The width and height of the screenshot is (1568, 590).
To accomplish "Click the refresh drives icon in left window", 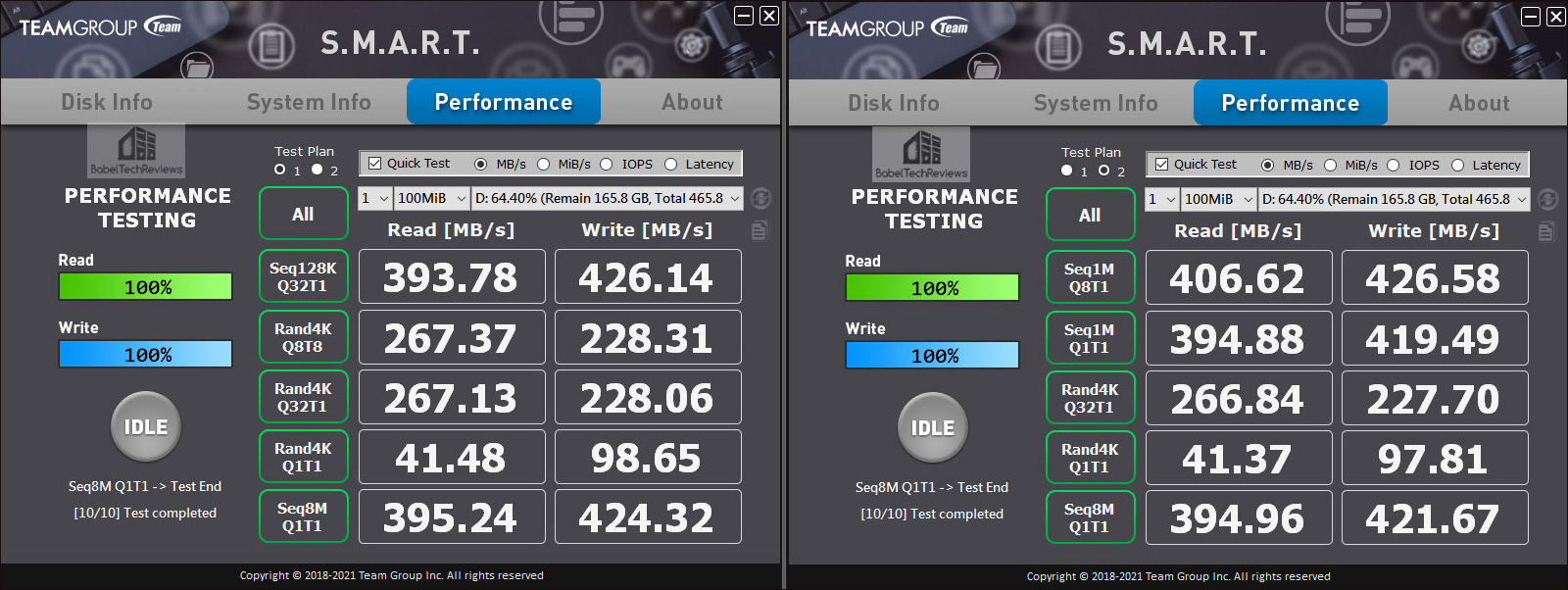I will point(760,199).
